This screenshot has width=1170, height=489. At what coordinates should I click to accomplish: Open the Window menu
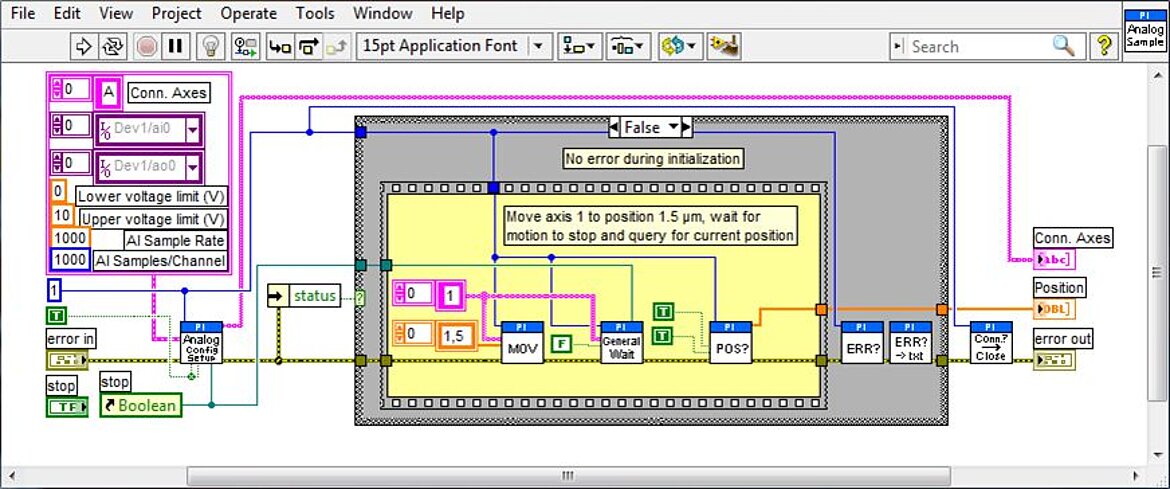[x=383, y=13]
